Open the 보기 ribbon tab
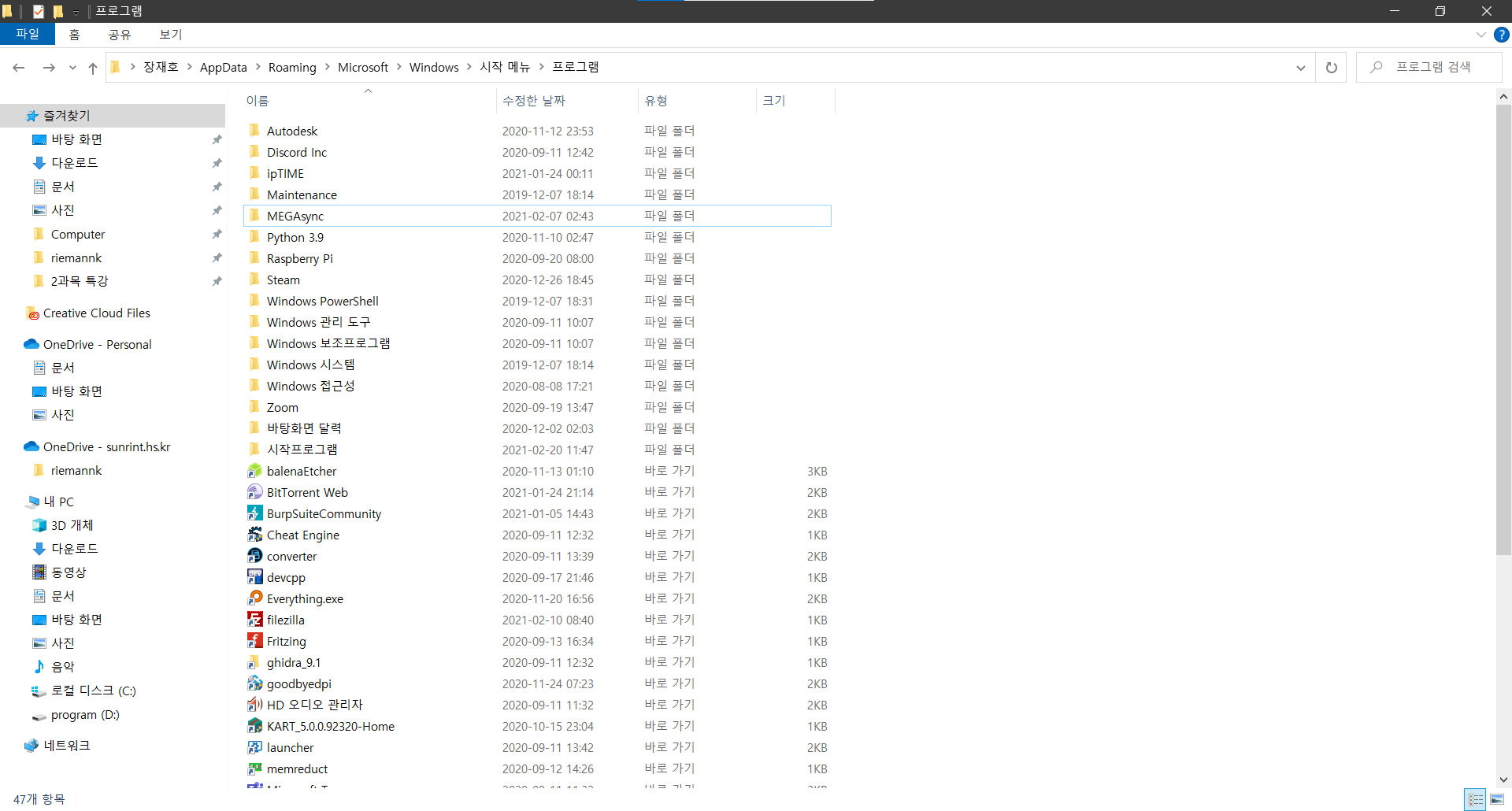 pos(170,35)
